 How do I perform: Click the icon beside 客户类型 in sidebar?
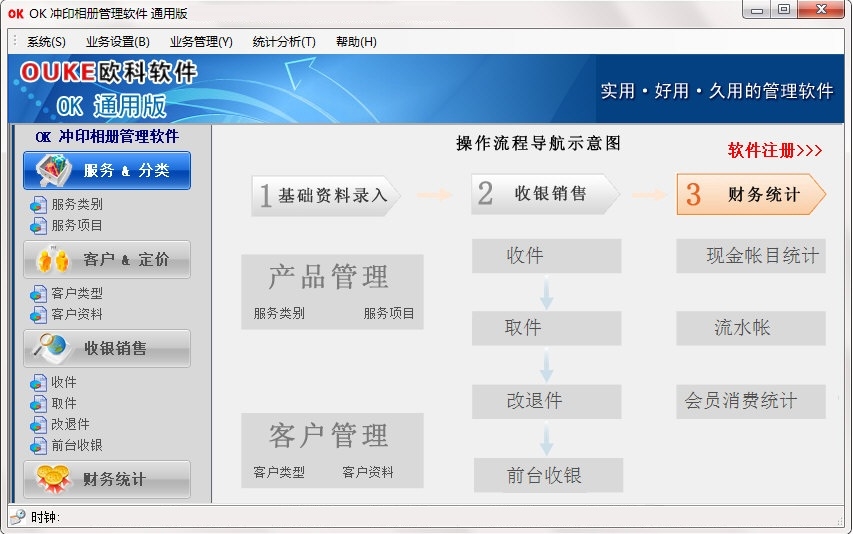pyautogui.click(x=38, y=294)
